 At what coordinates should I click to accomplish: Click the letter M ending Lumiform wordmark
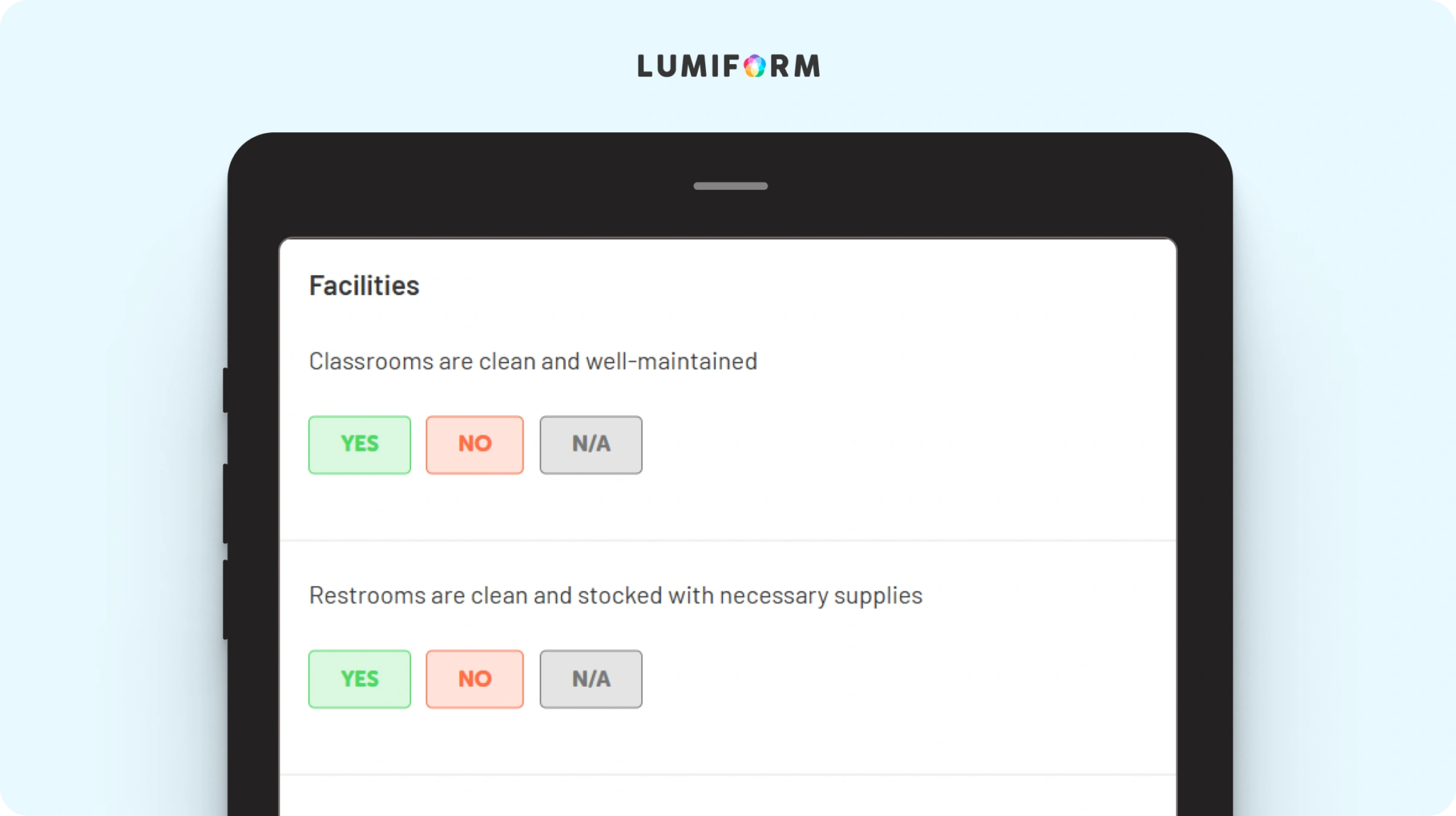pos(807,66)
